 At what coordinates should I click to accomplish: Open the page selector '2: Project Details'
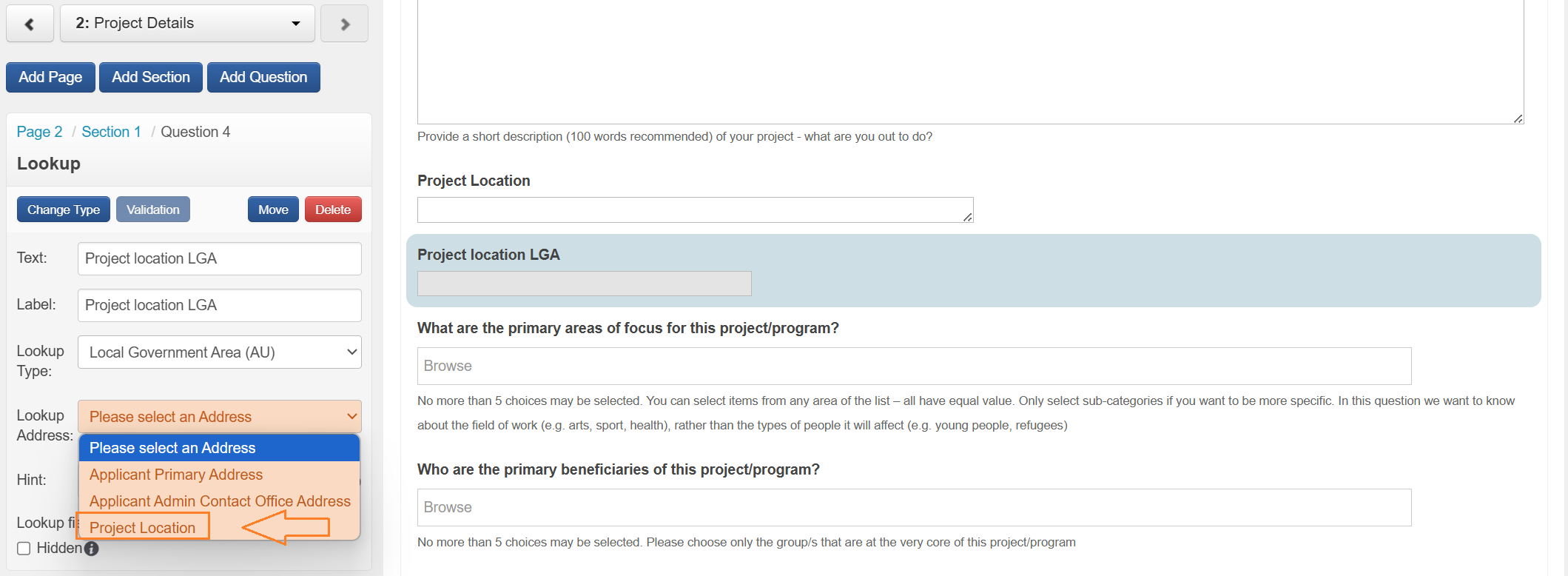point(187,24)
